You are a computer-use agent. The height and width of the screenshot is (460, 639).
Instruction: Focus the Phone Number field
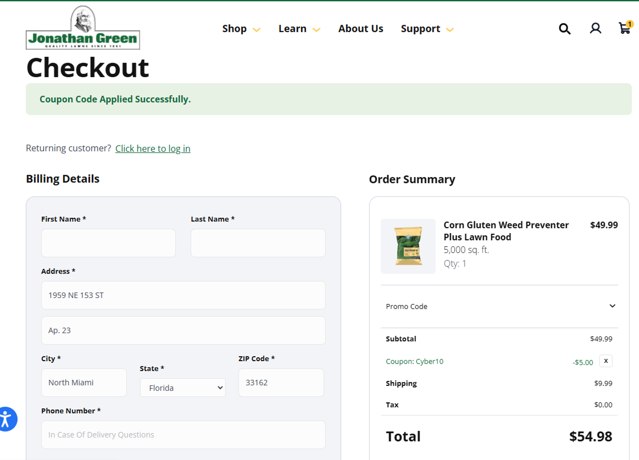pyautogui.click(x=183, y=435)
